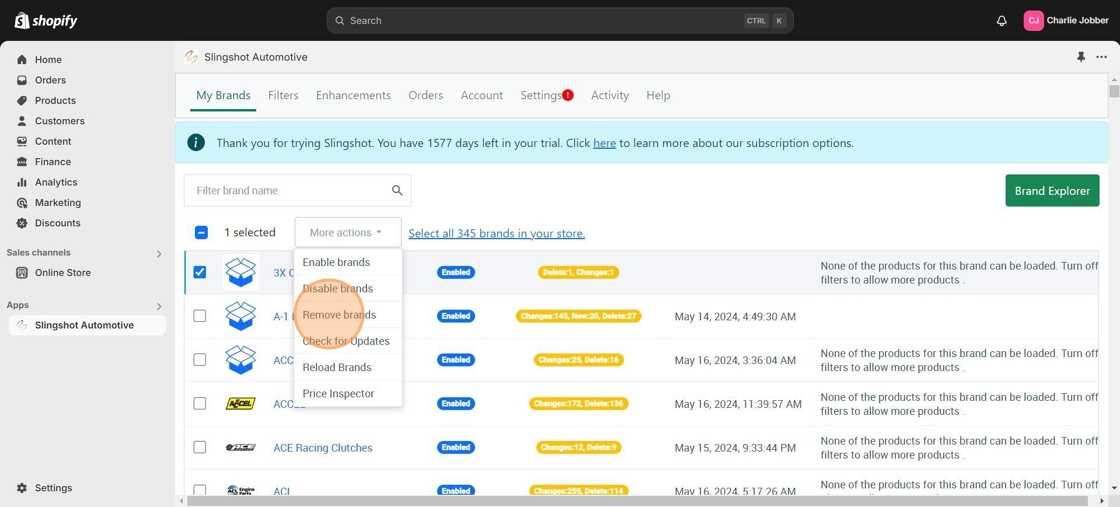The image size is (1120, 507).
Task: Click the red alert badge on Settings tab
Action: (568, 95)
